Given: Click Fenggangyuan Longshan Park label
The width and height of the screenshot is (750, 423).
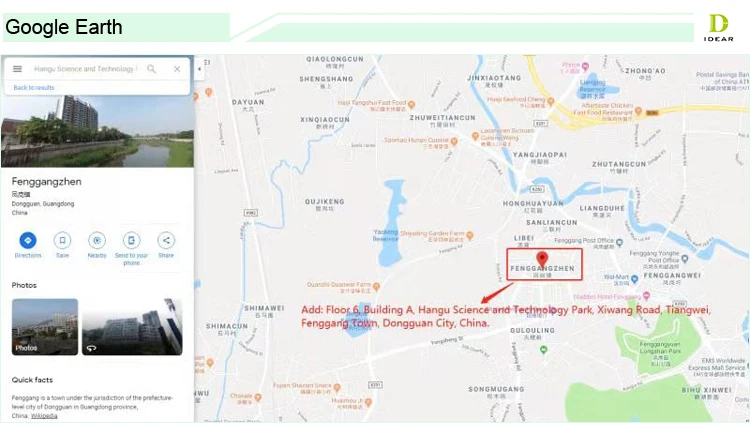Looking at the screenshot, I should 660,348.
